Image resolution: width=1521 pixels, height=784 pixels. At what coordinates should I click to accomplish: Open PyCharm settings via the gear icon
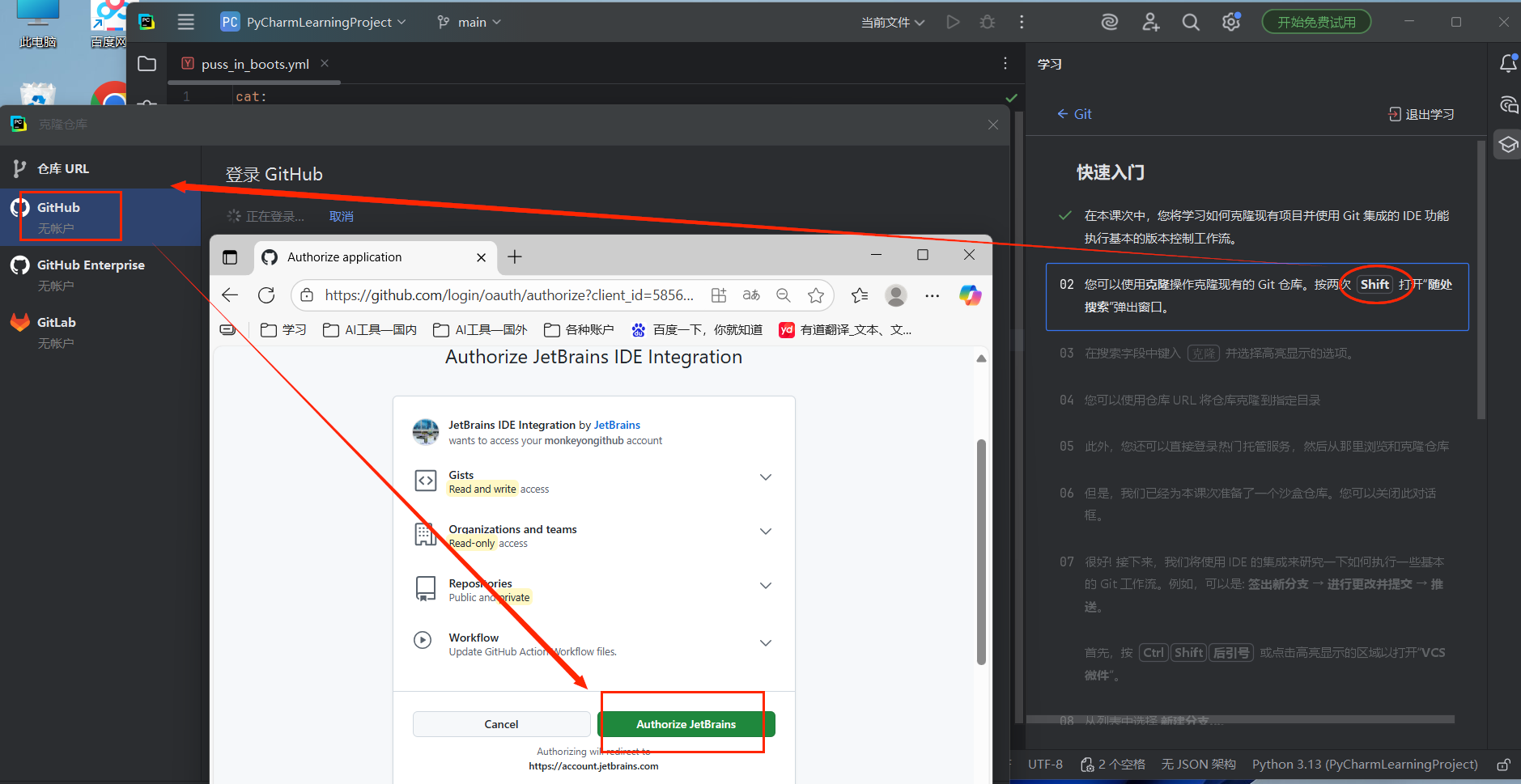click(1231, 22)
